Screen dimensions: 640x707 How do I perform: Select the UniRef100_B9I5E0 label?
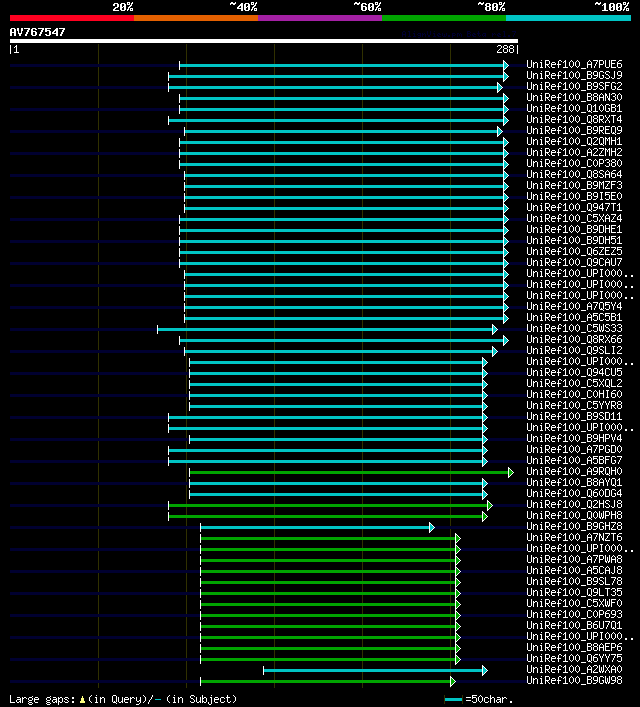click(574, 196)
